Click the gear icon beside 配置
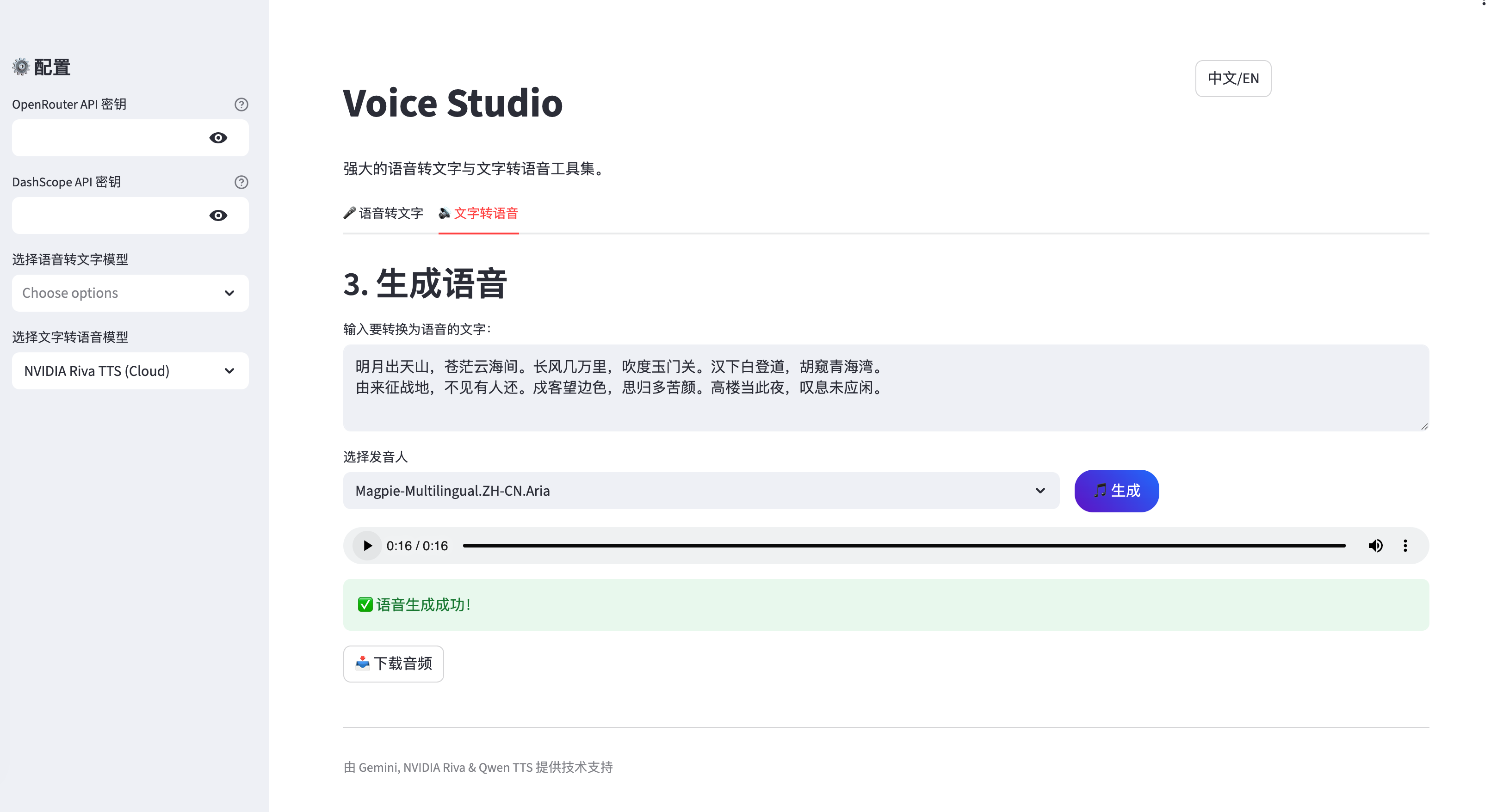 pos(21,67)
